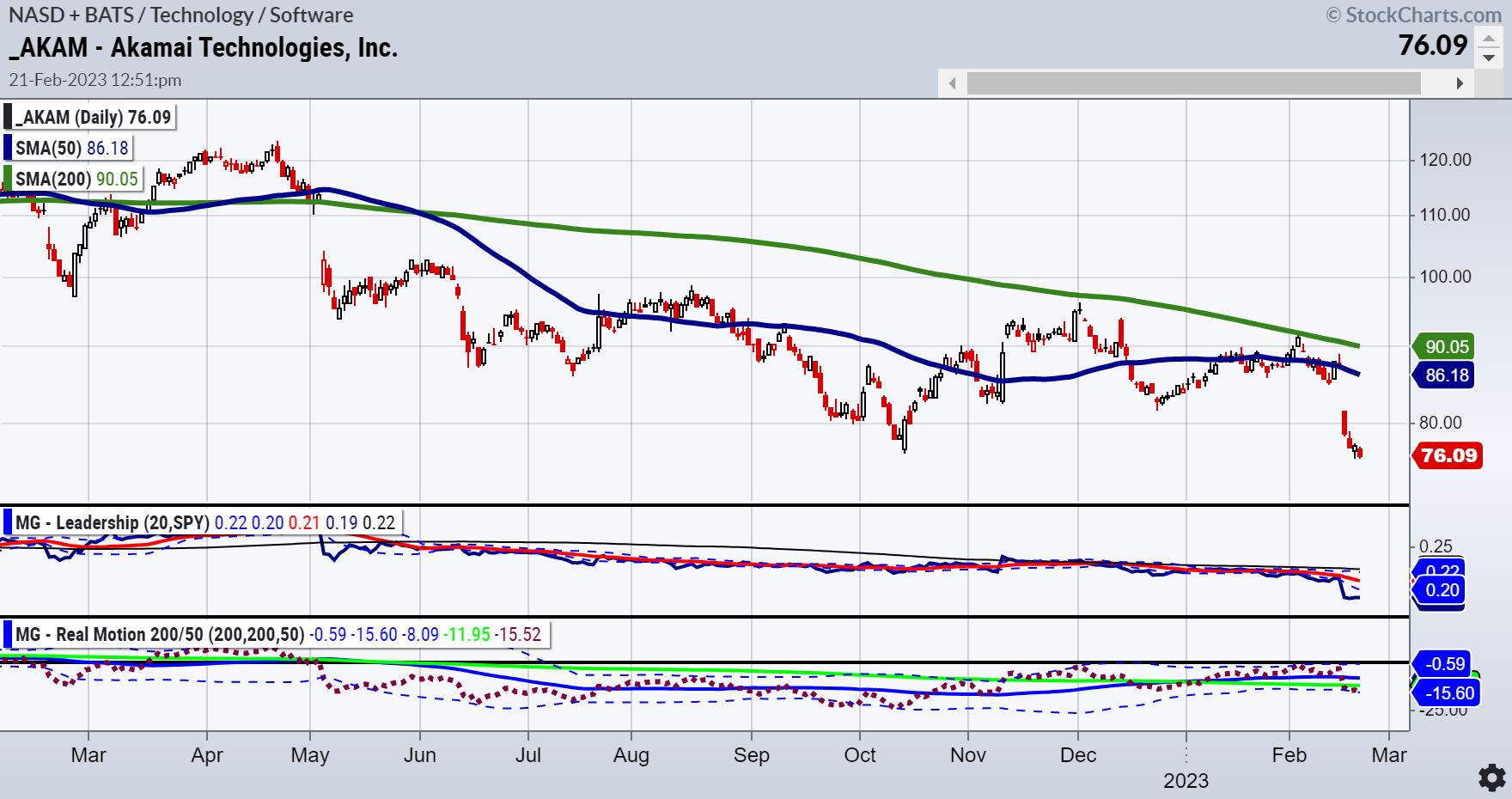Click the scrollbar left arrow
The image size is (1512, 799).
tap(952, 83)
